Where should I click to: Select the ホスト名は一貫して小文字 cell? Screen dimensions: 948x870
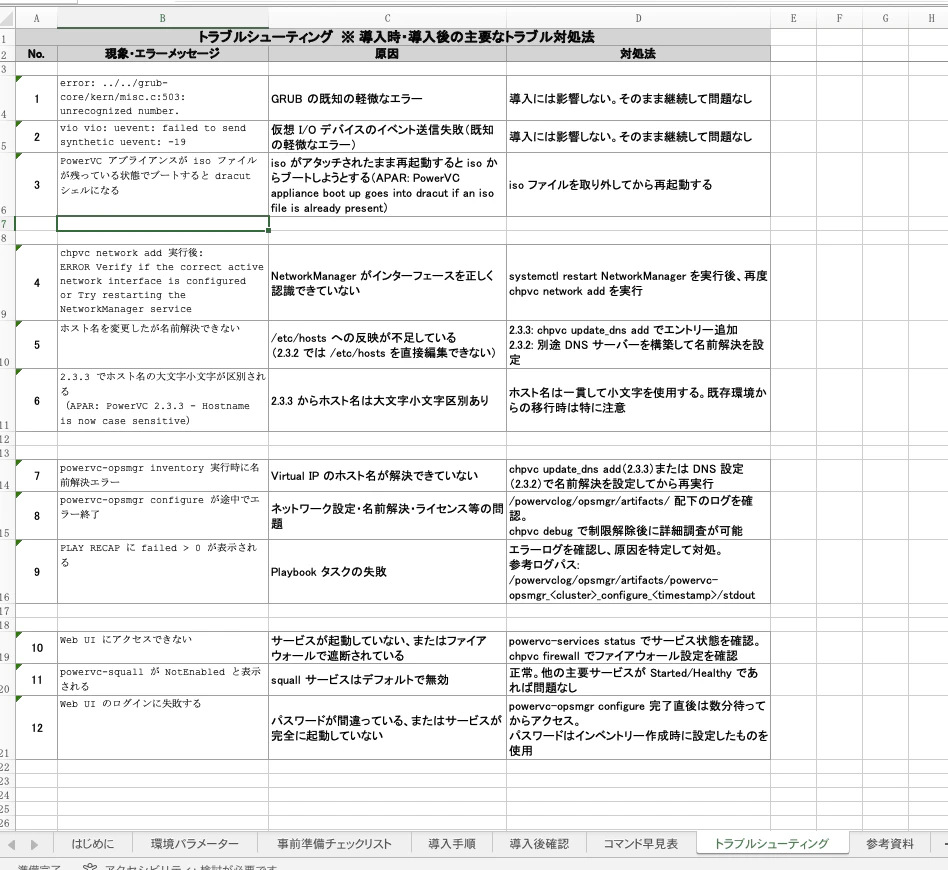click(638, 400)
